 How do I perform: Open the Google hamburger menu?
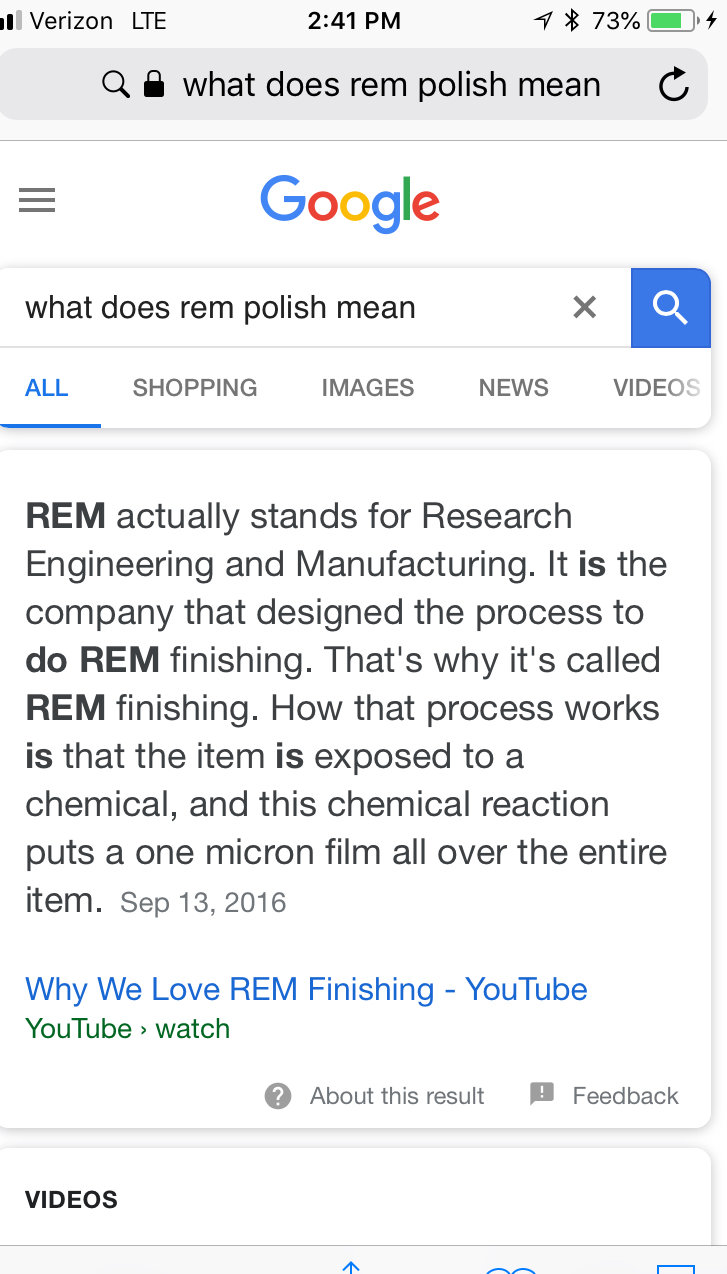click(x=37, y=201)
